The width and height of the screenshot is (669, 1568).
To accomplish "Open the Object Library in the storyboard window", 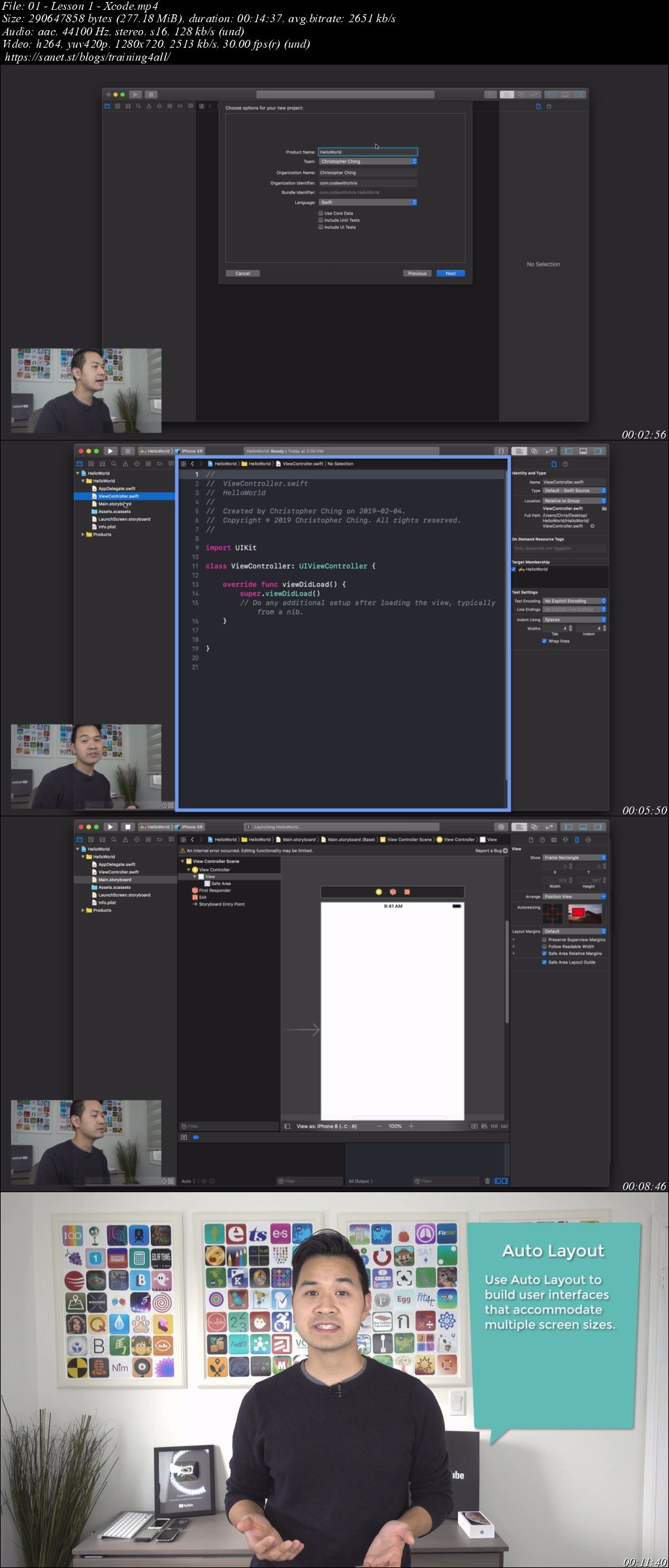I will pos(501,827).
